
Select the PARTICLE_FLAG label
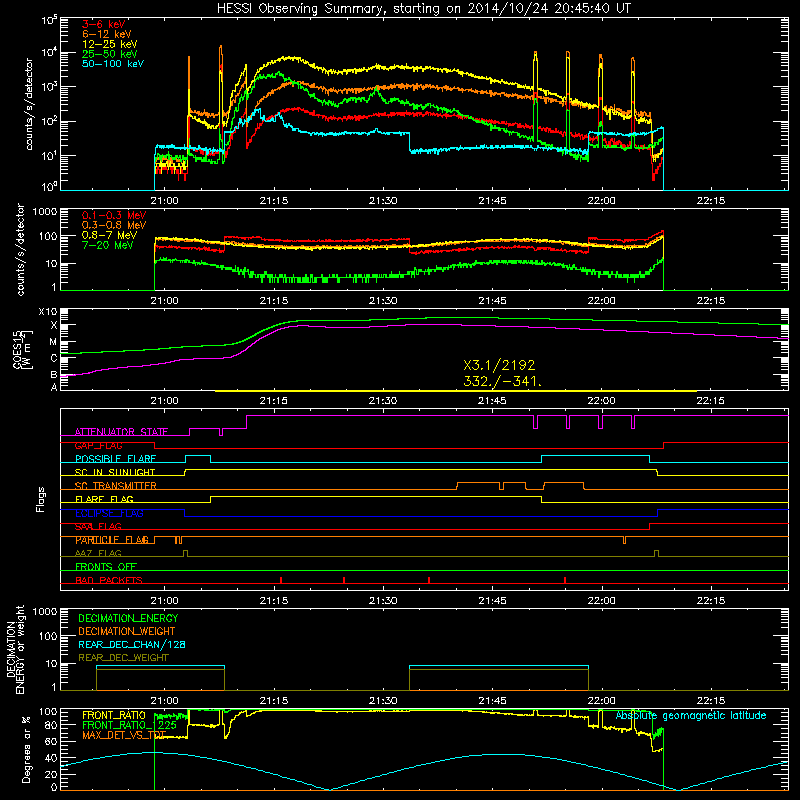coord(112,540)
